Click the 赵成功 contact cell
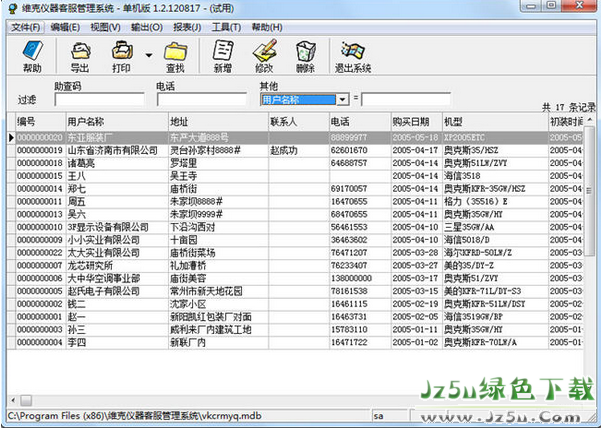 (299, 150)
